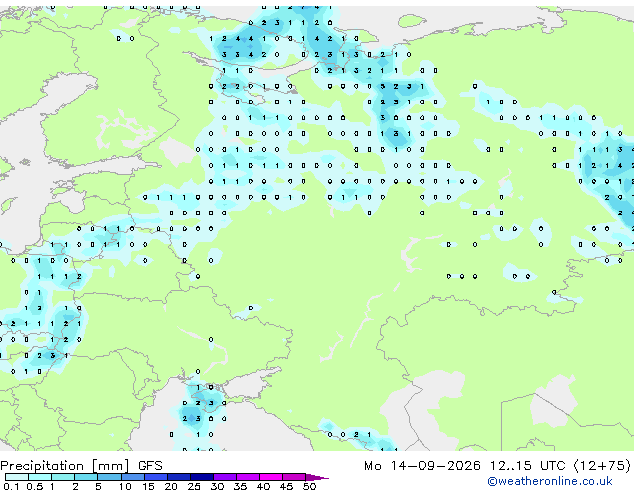Select the 25–30 mm darkest navy swatch
The width and height of the screenshot is (634, 490).
(x=201, y=477)
